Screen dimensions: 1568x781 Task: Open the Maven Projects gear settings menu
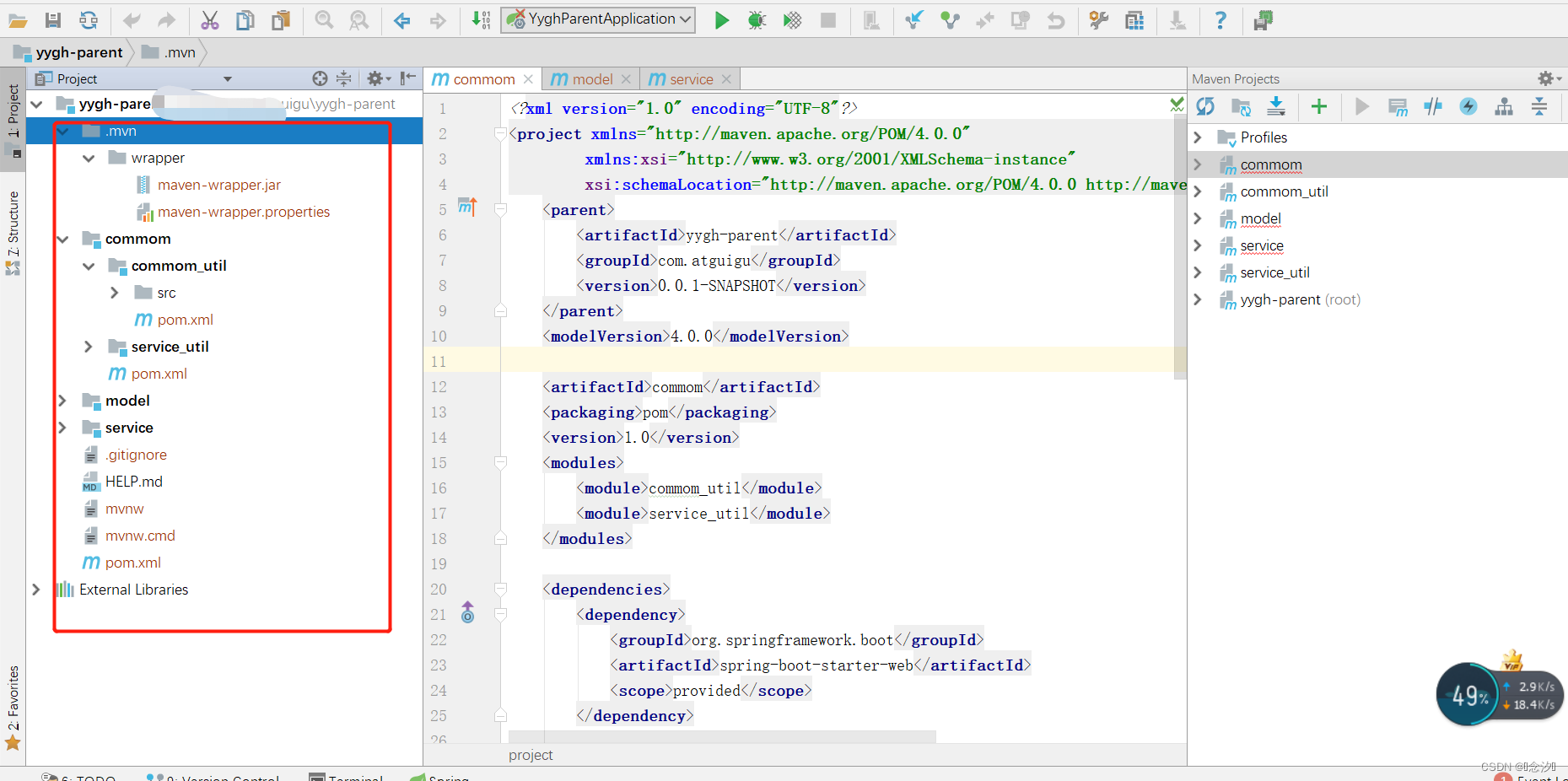(x=1549, y=78)
